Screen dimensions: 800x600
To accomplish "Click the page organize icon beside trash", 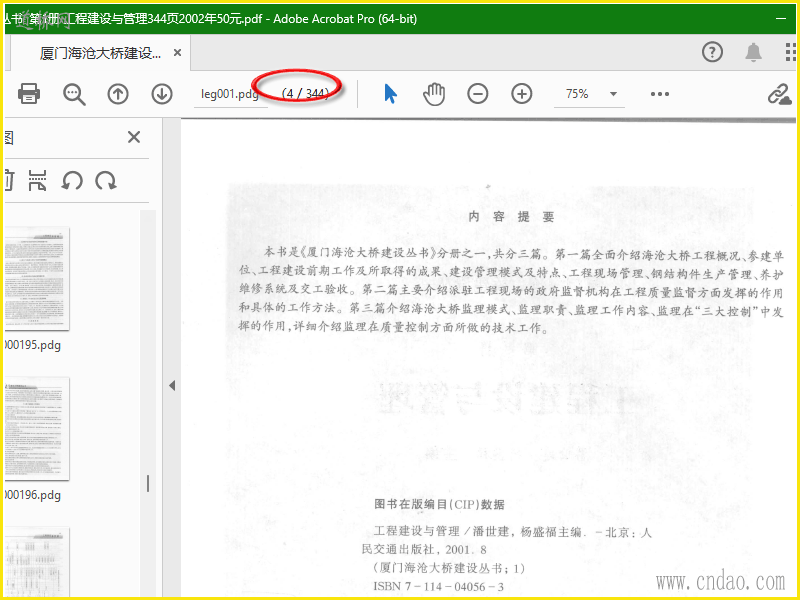I will tap(38, 181).
